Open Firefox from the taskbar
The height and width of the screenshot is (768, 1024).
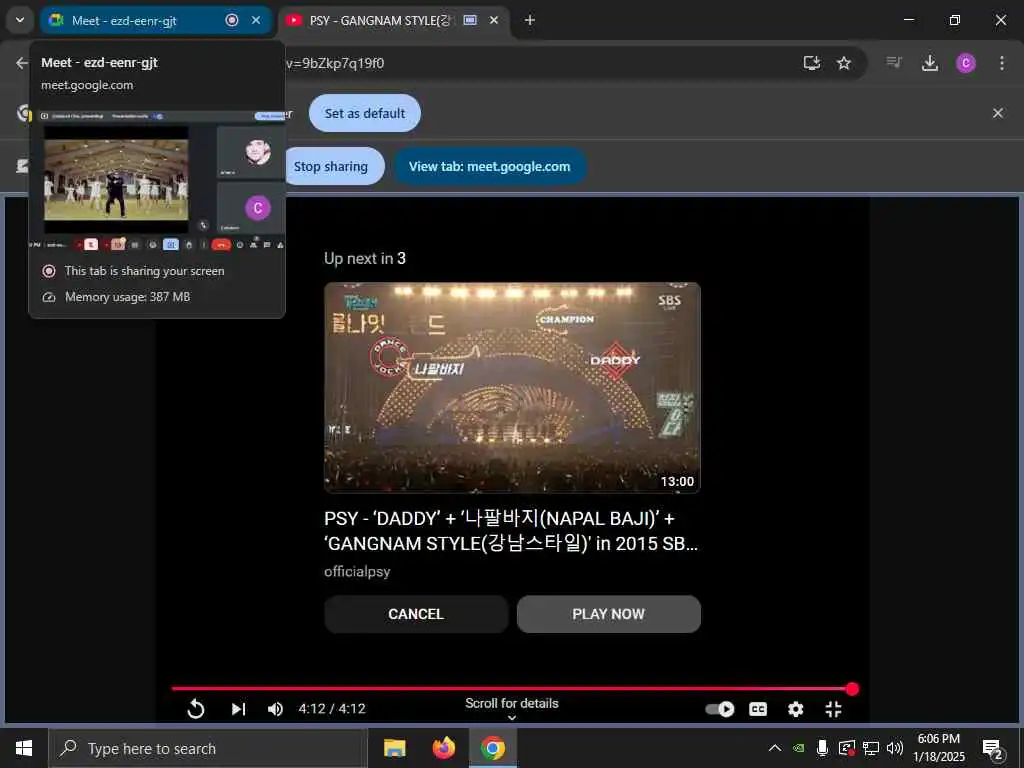tap(444, 748)
